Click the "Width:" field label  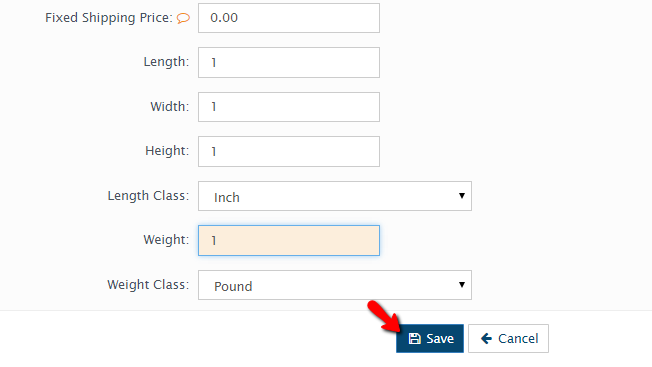coord(170,107)
